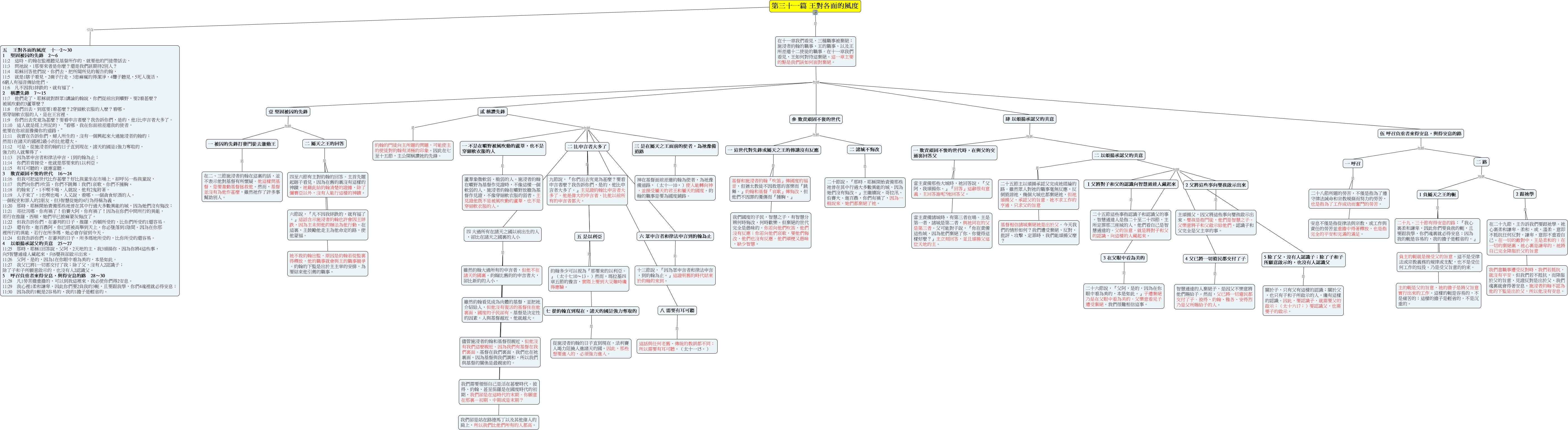The image size is (1568, 430).
Task: Select node 1 父將對子和父的認識向智慧通達人藏起來
Action: point(1131,184)
